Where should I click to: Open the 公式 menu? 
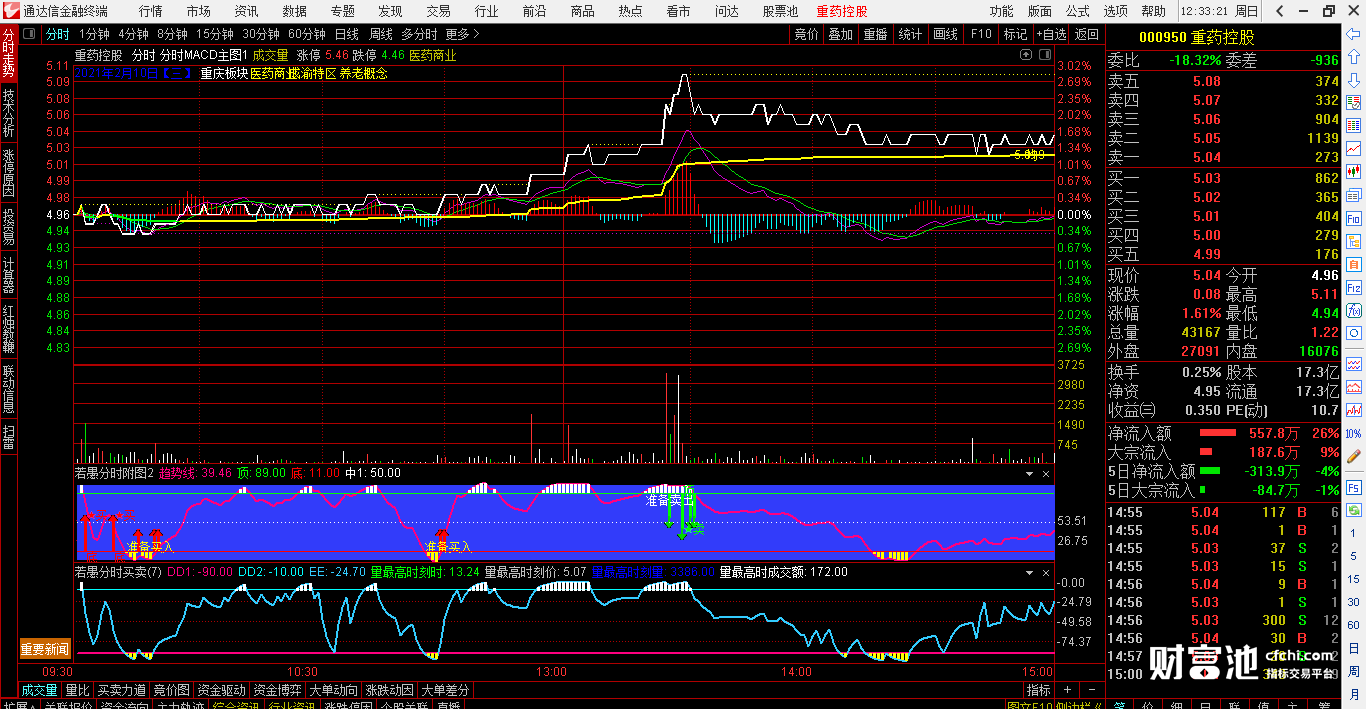pos(1078,11)
